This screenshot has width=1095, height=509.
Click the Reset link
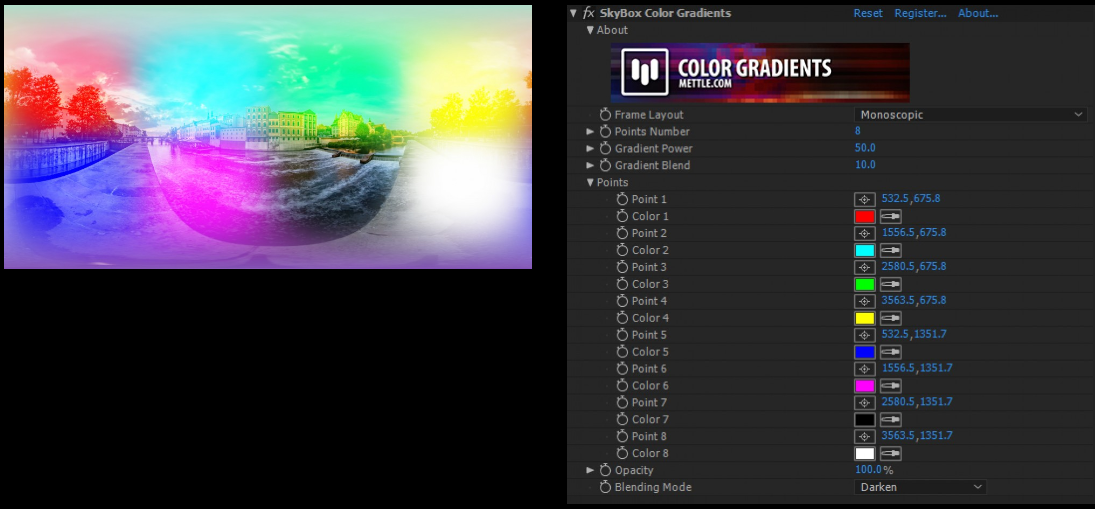click(x=868, y=13)
